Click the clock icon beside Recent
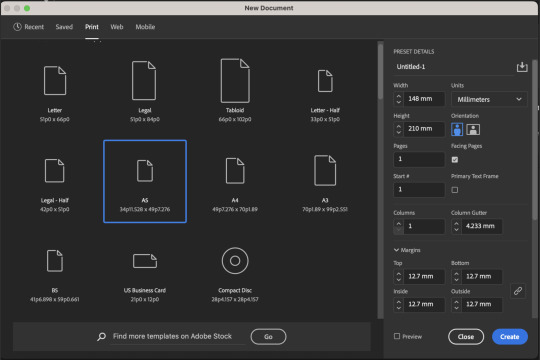This screenshot has height=360, width=540. (17, 27)
